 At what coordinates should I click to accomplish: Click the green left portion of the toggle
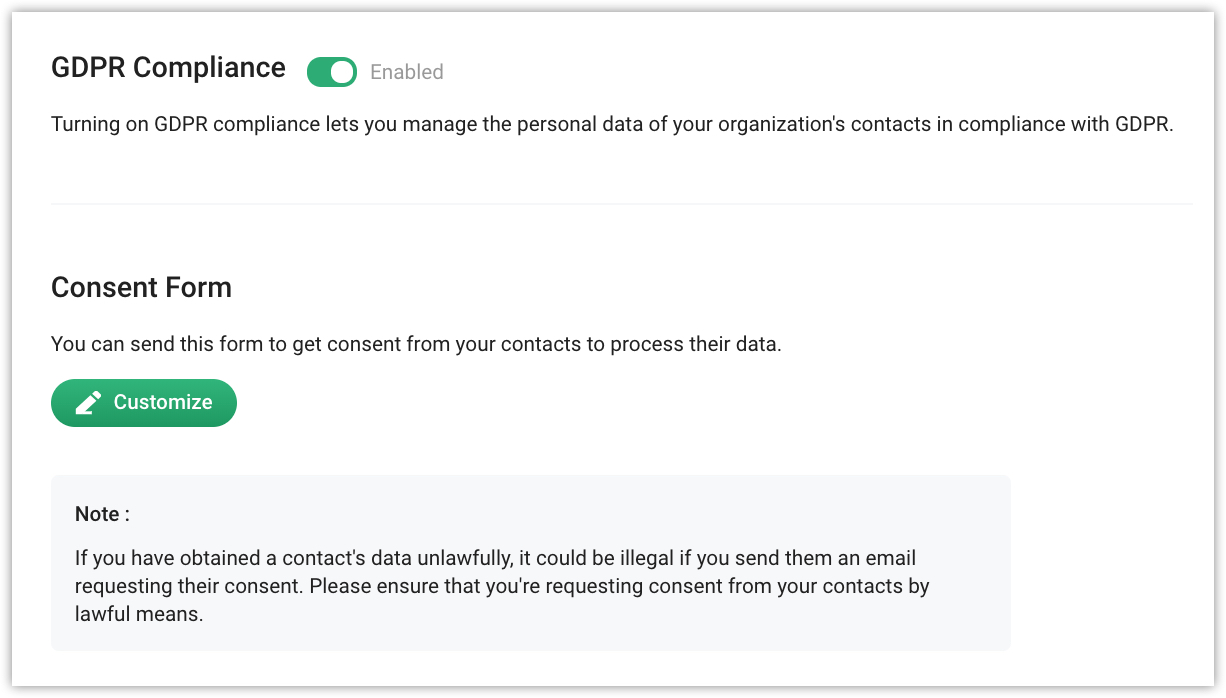(x=319, y=72)
